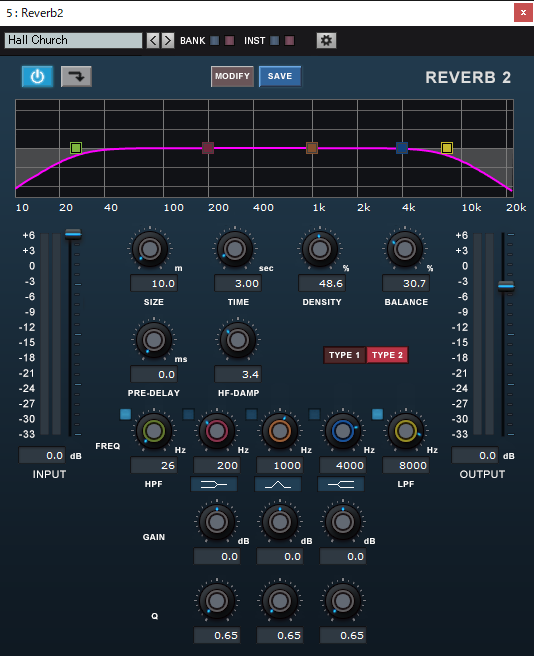Click the 200 Hz frequency value field
The image size is (534, 656).
click(x=217, y=465)
